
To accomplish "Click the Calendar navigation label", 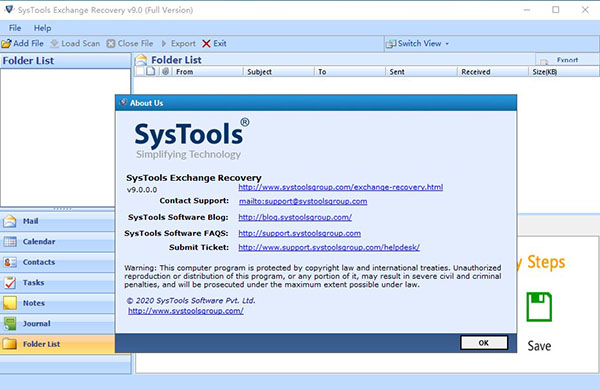I will pos(39,242).
